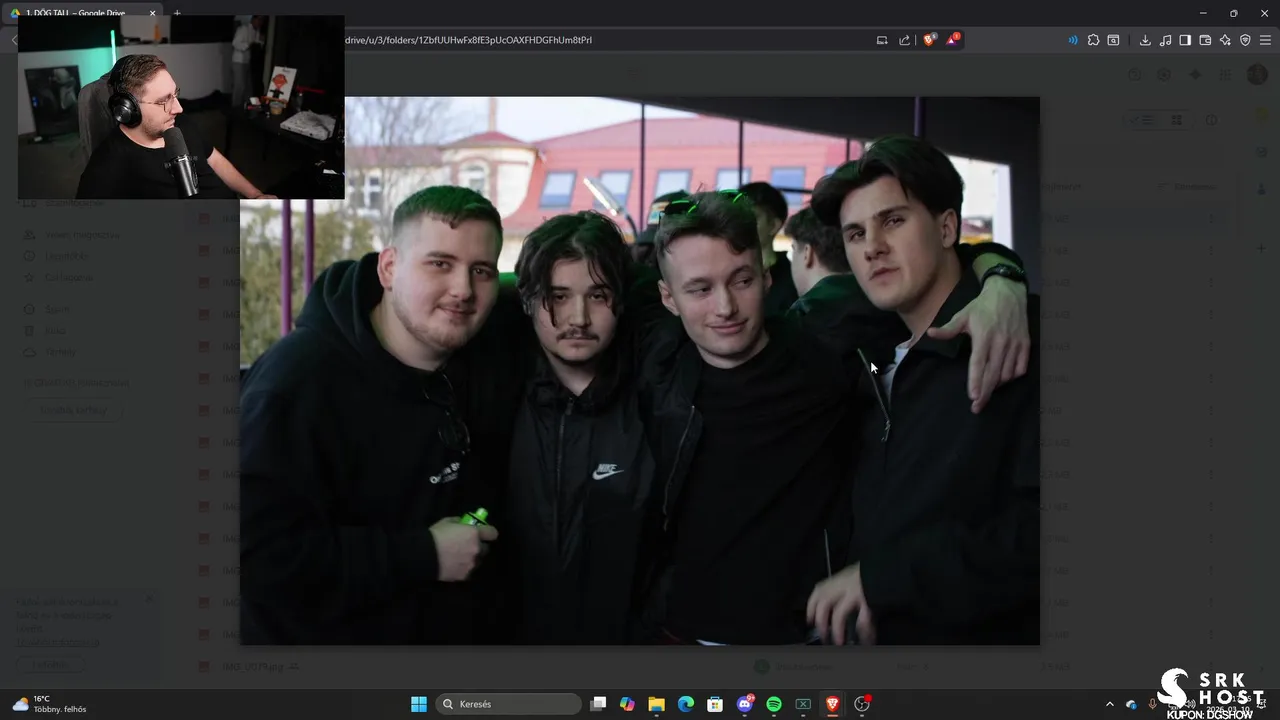Expand the system tray hidden icons chevron
The height and width of the screenshot is (720, 1280).
coord(1109,704)
